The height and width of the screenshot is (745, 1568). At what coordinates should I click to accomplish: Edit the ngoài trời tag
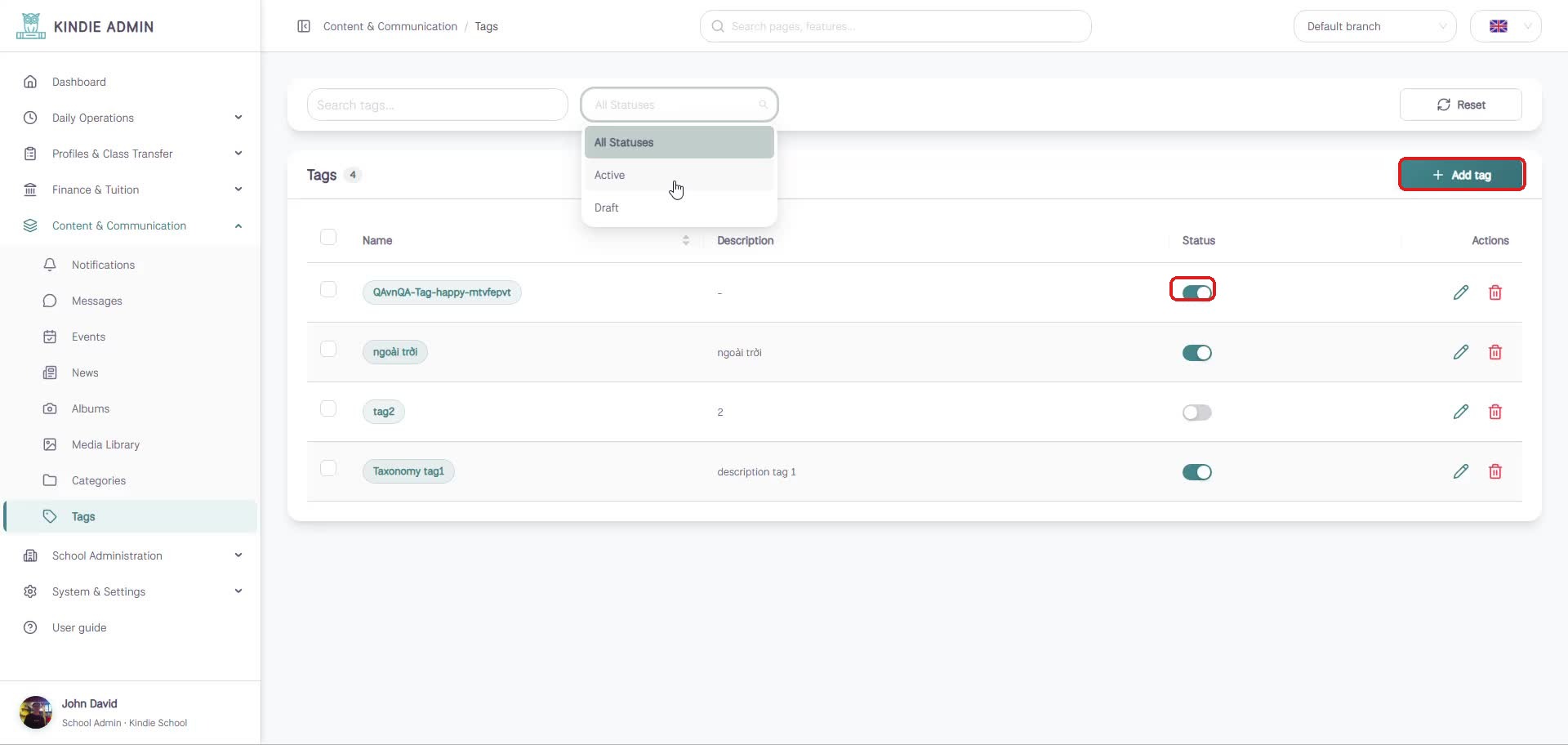(x=1461, y=352)
